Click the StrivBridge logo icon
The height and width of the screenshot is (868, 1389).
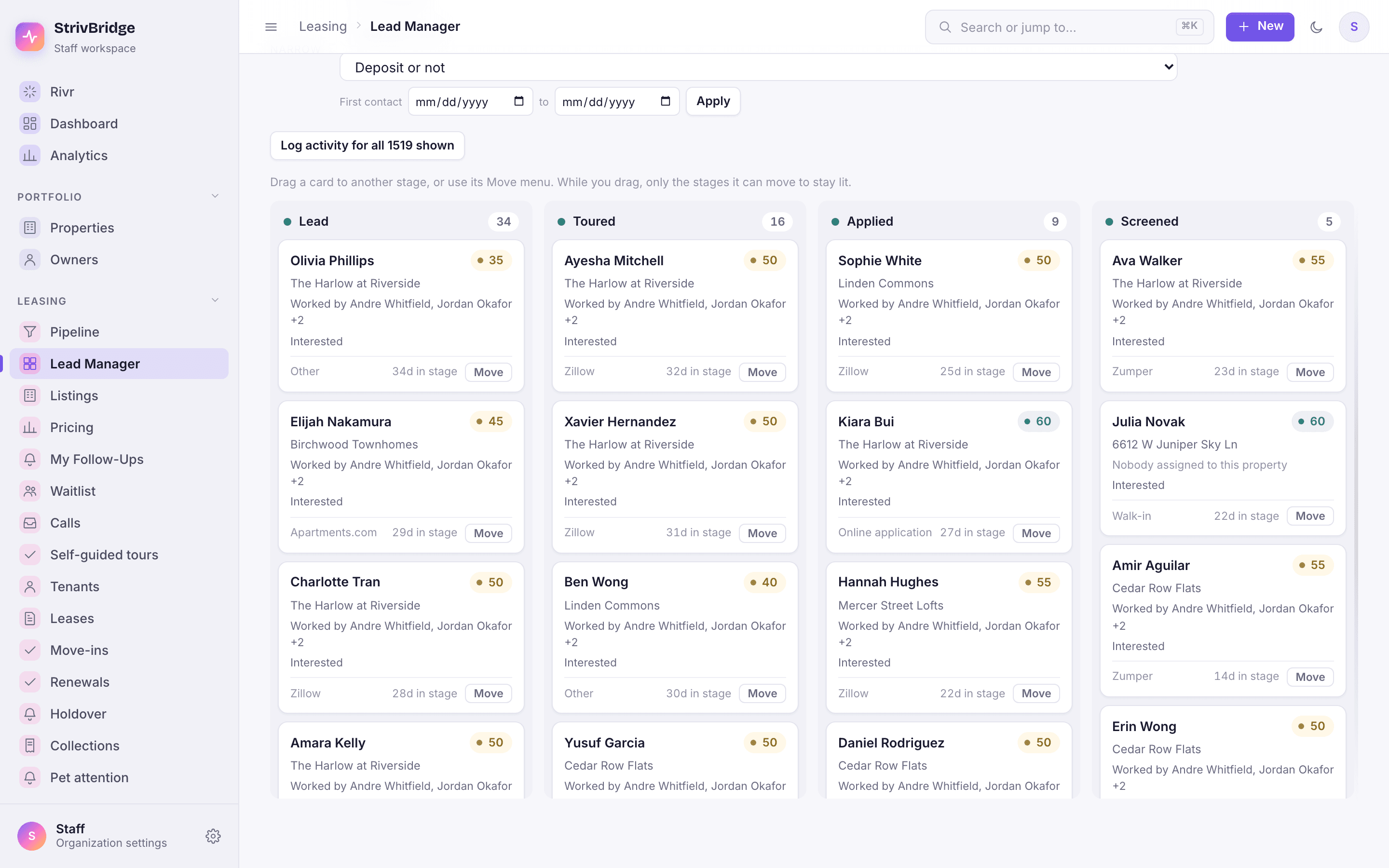[30, 37]
